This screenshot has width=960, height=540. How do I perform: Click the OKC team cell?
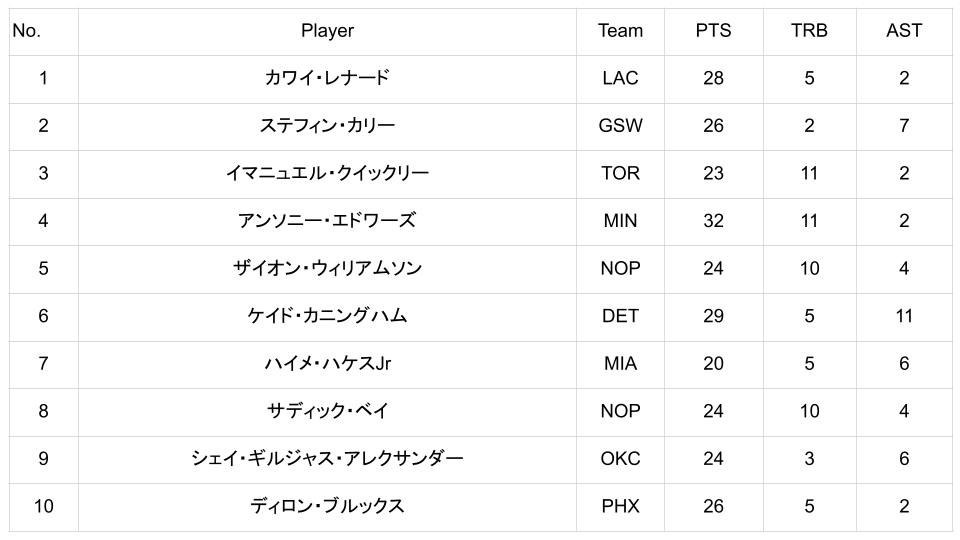pyautogui.click(x=620, y=459)
